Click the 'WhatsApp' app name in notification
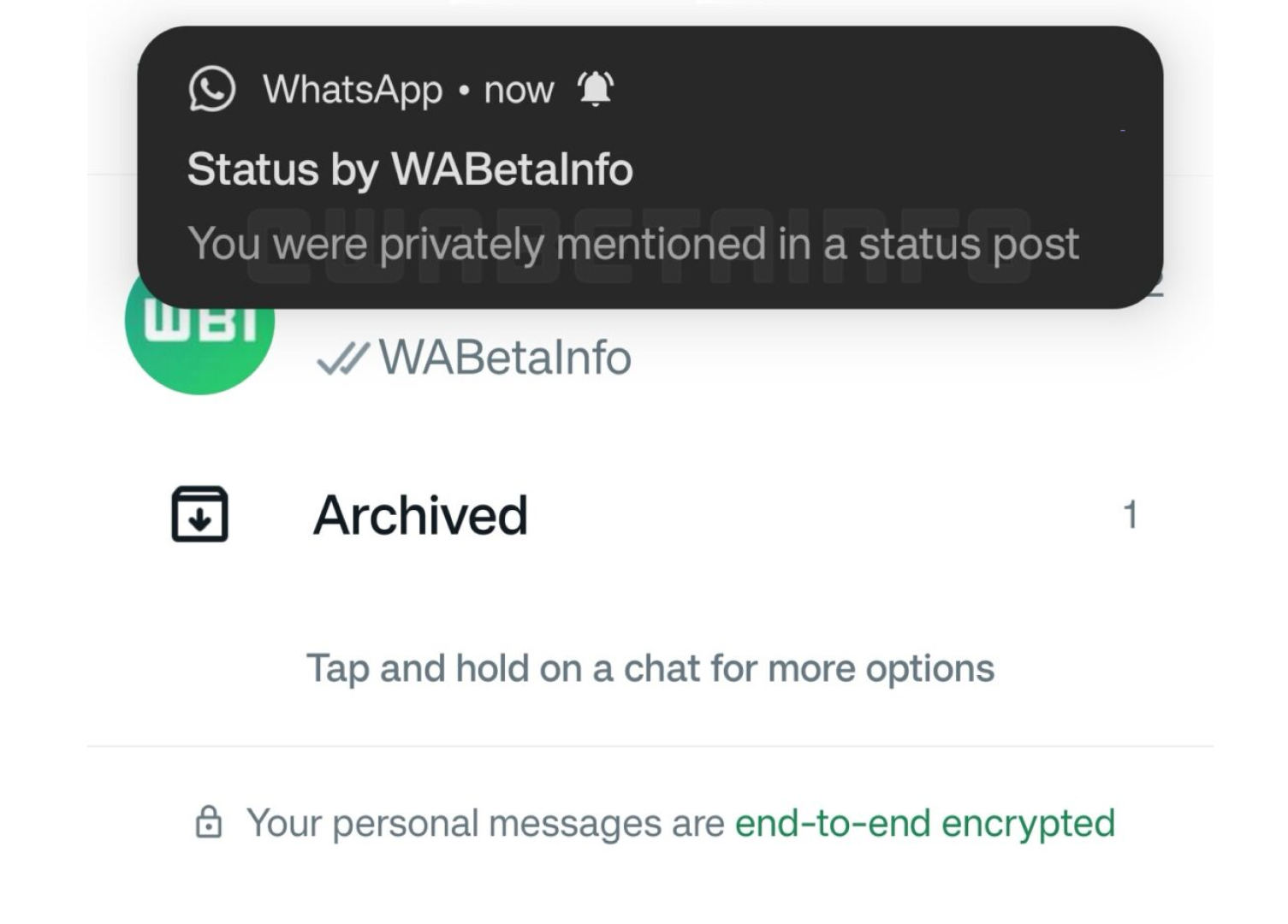1288x924 pixels. (x=352, y=89)
